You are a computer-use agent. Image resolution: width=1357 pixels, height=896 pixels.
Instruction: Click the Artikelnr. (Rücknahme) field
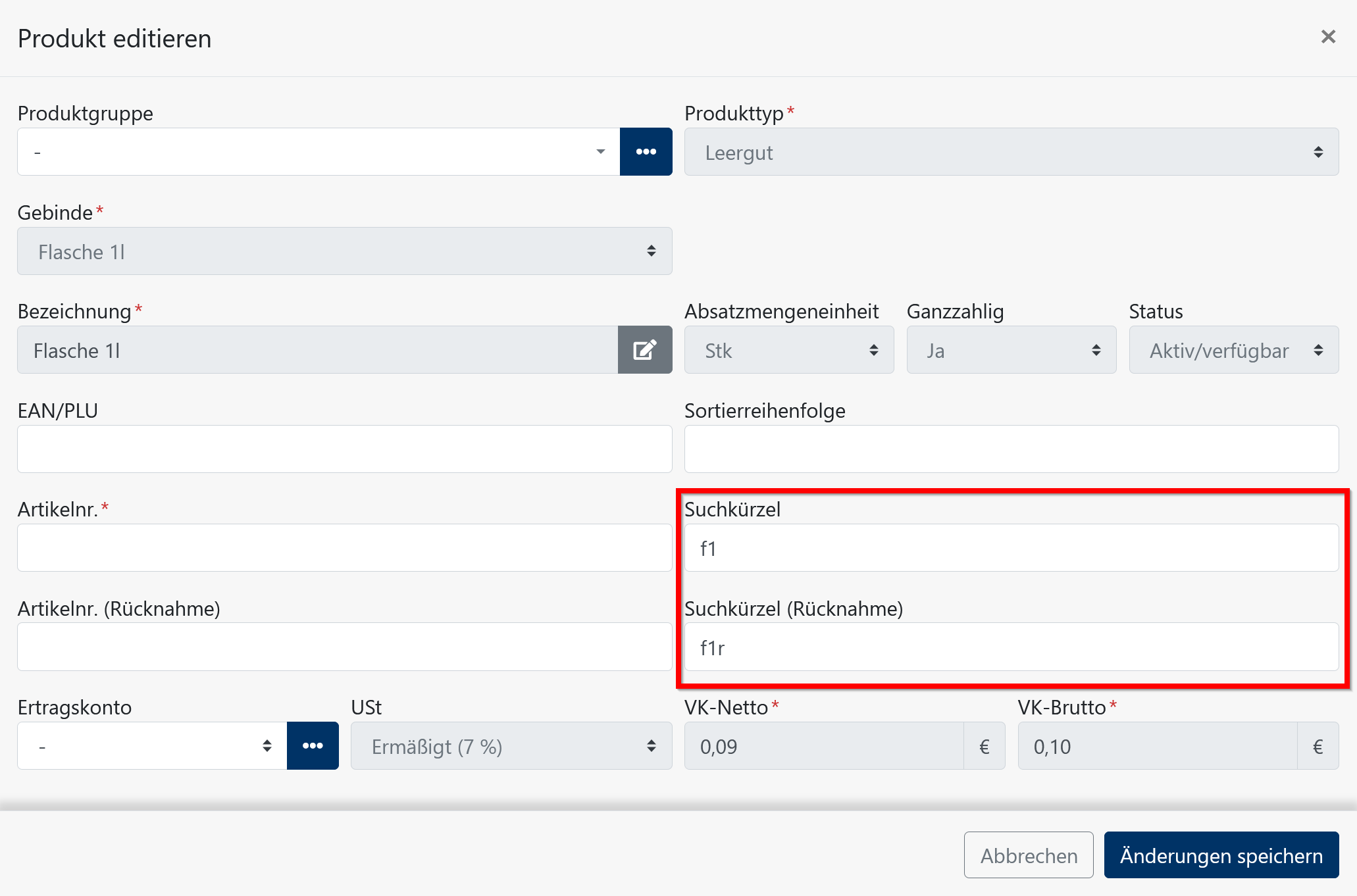coord(345,647)
